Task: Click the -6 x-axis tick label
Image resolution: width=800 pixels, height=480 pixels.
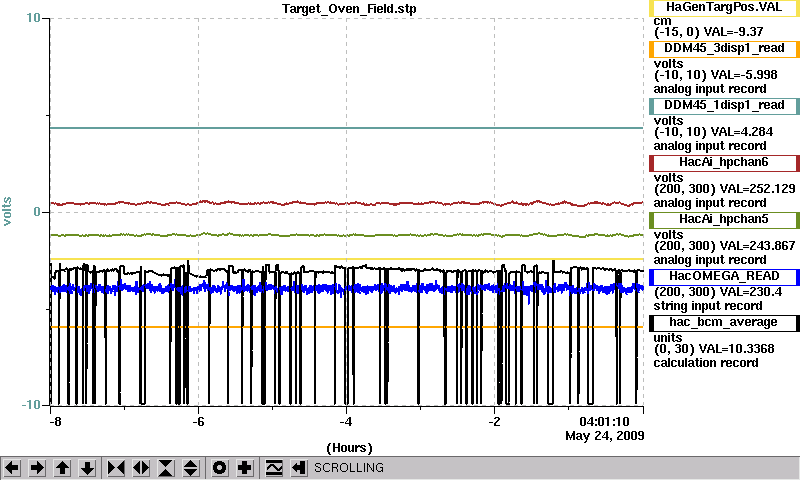Action: [198, 422]
